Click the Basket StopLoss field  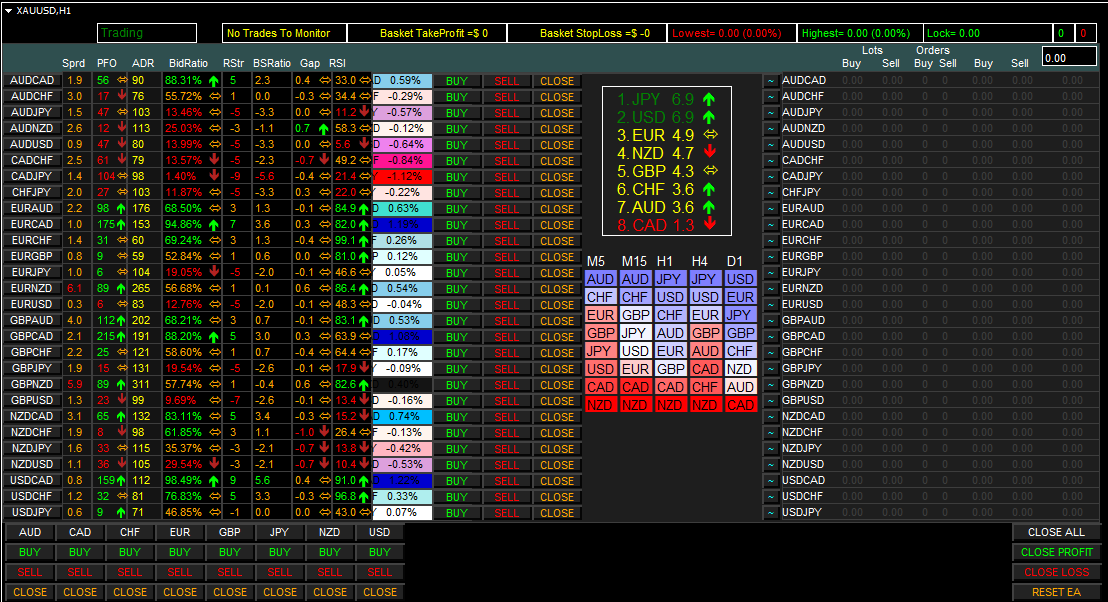[x=587, y=33]
